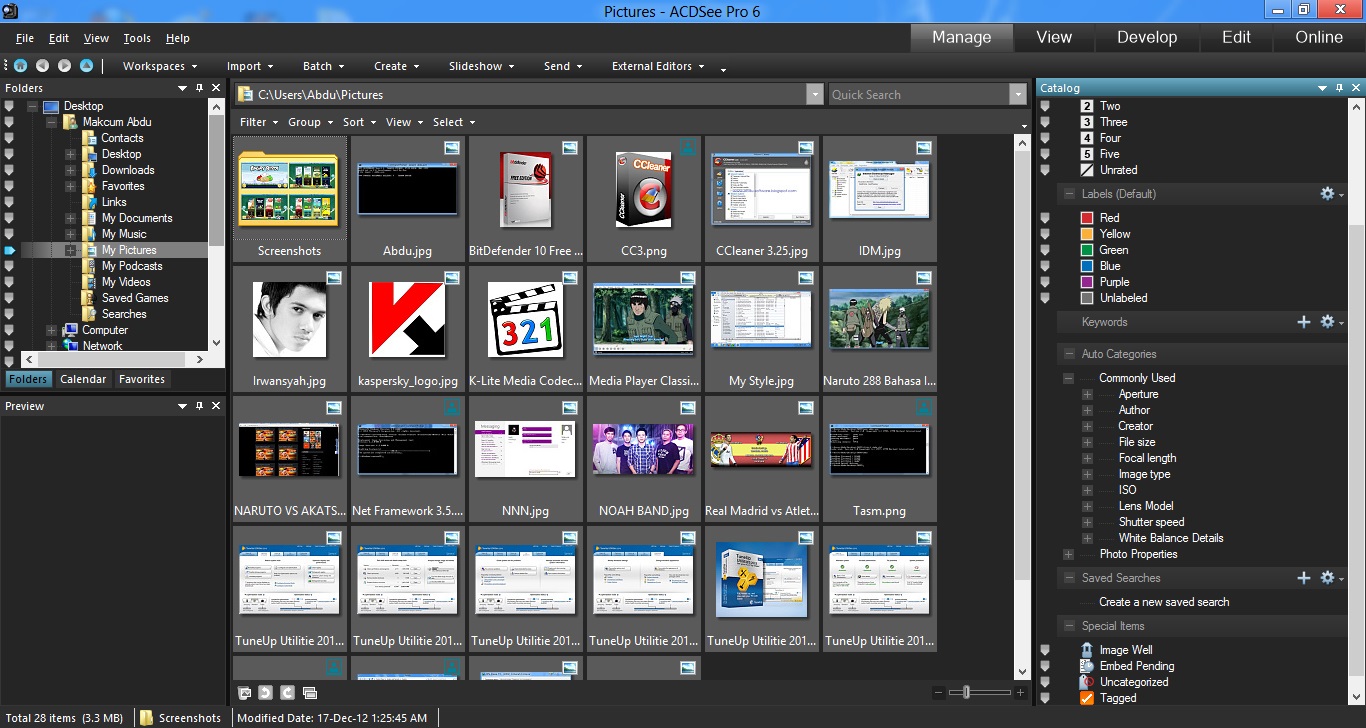The image size is (1366, 728).
Task: Auto-hide the Catalog pane pin icon
Action: 1339,88
